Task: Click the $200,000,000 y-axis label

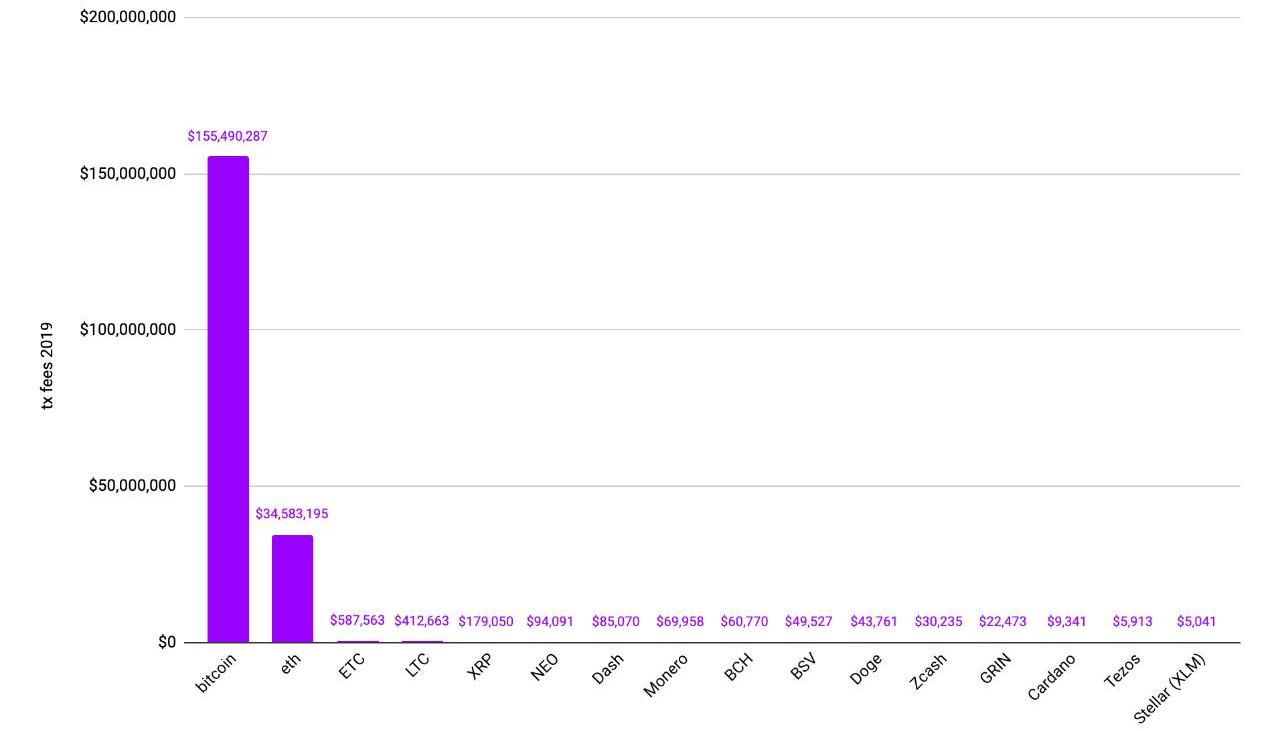Action: tap(128, 17)
